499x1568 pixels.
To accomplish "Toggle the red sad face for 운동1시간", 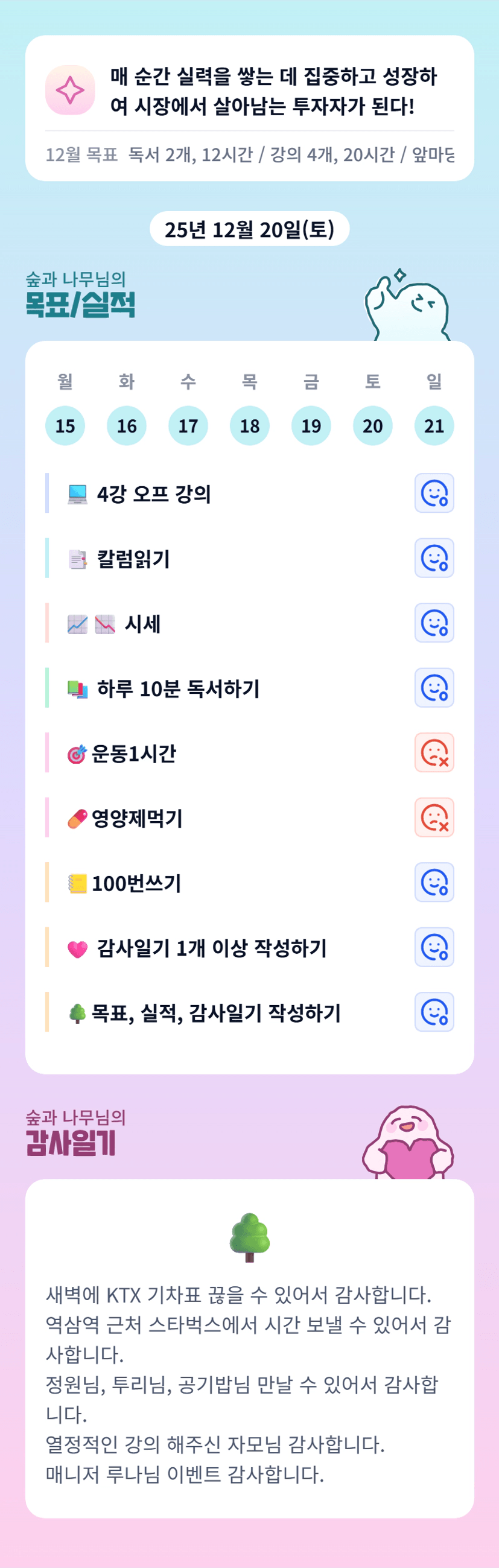I will click(x=434, y=752).
